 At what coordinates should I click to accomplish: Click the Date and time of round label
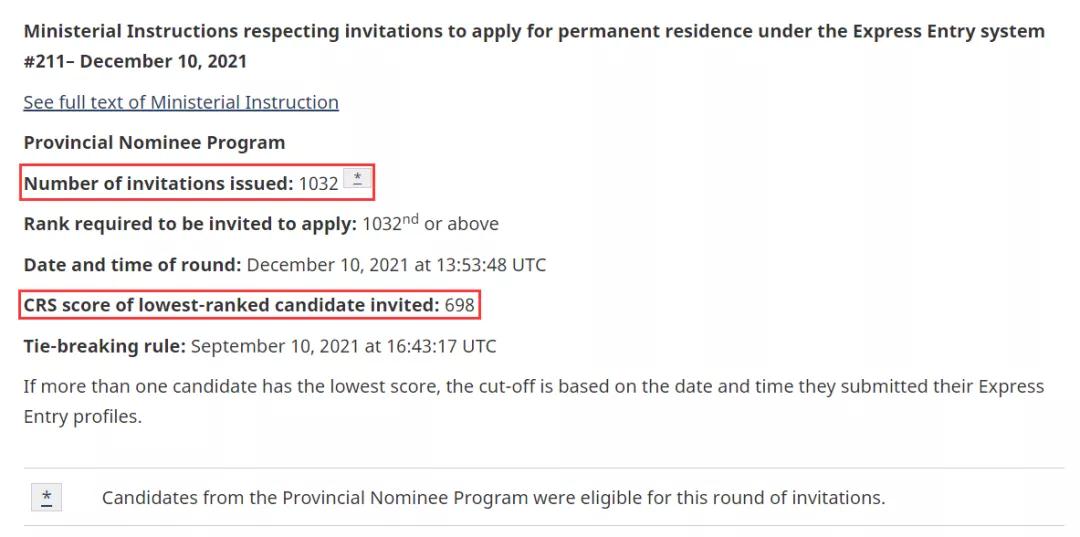click(x=132, y=265)
